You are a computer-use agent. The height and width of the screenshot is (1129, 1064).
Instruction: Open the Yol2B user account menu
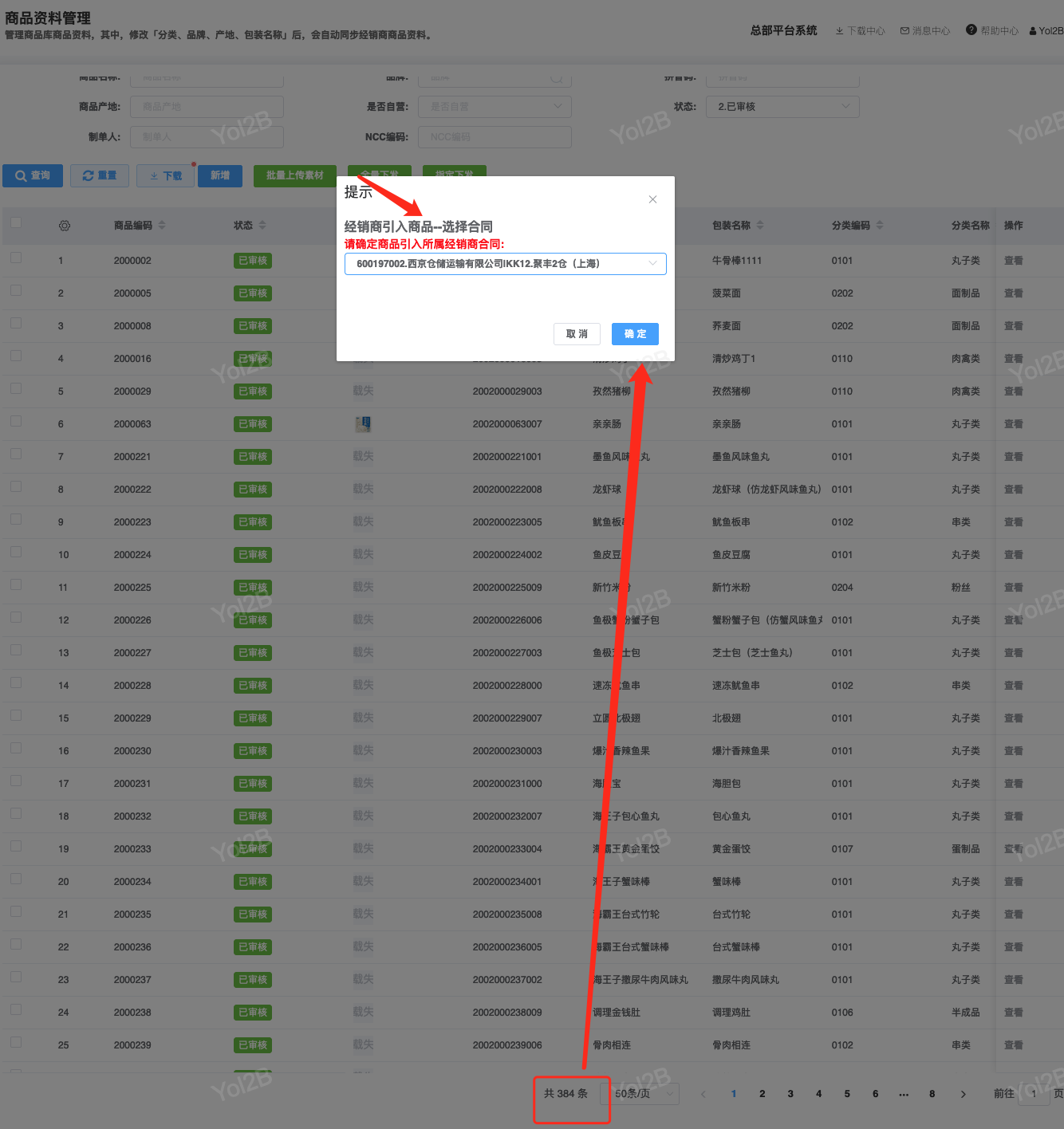1046,31
